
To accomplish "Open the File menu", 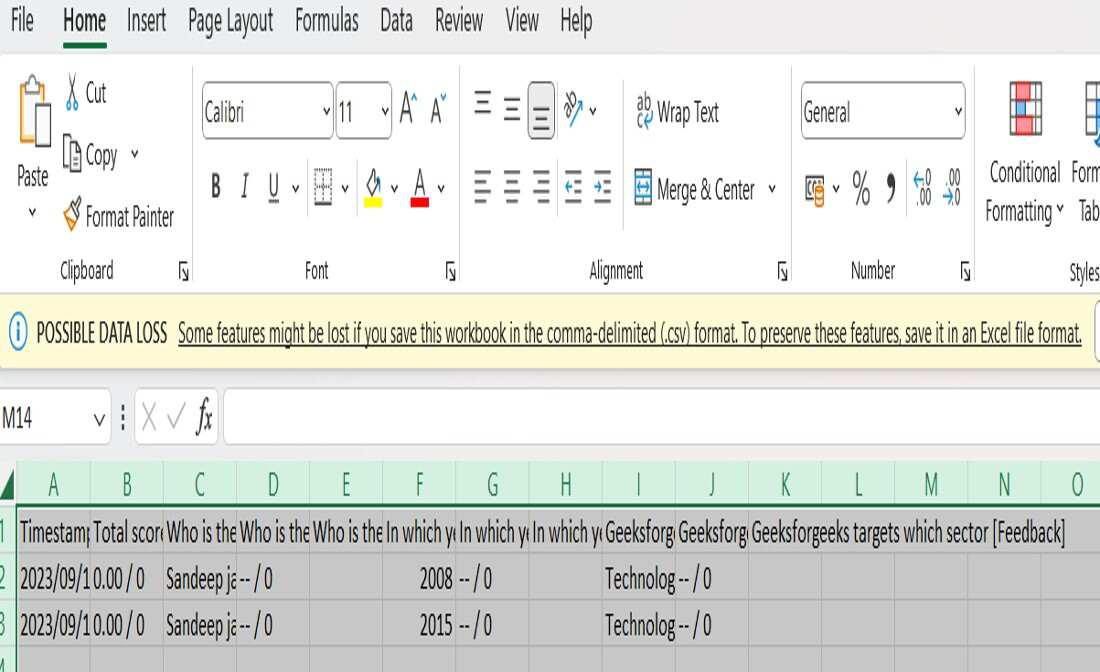I will coord(22,20).
